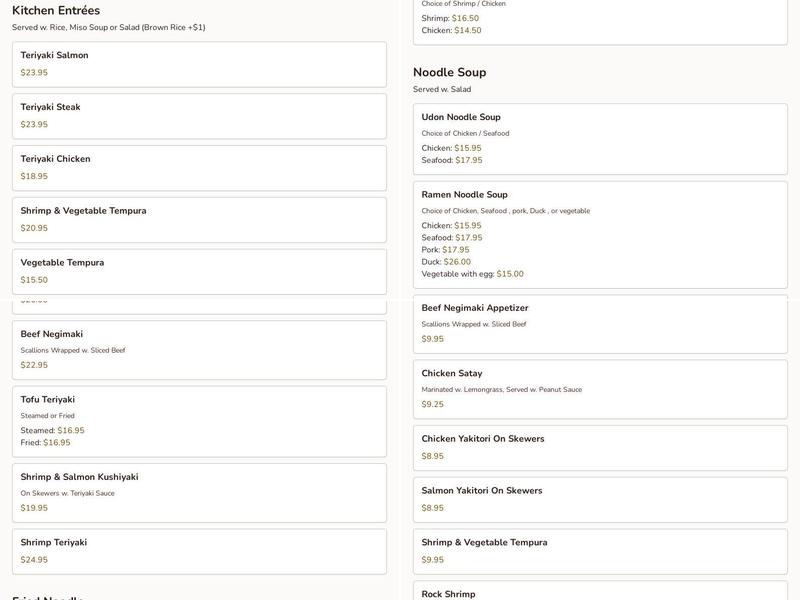Select Shrimp & Salmon Kushiyaki on skewers
The height and width of the screenshot is (600, 800).
pyautogui.click(x=199, y=492)
